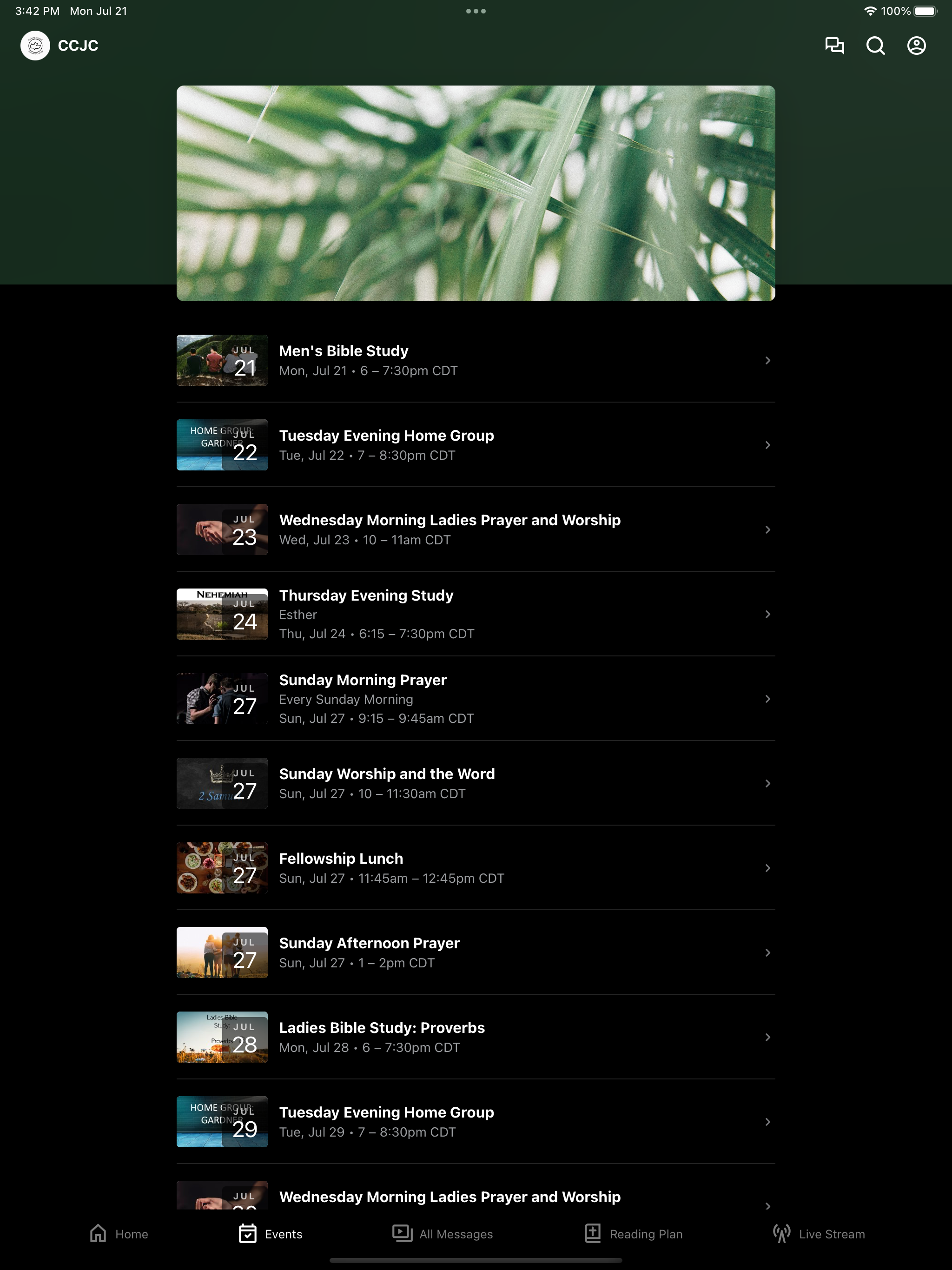The height and width of the screenshot is (1270, 952).
Task: Expand Tuesday Evening Home Group Jul 29 chevron
Action: pyautogui.click(x=767, y=1122)
